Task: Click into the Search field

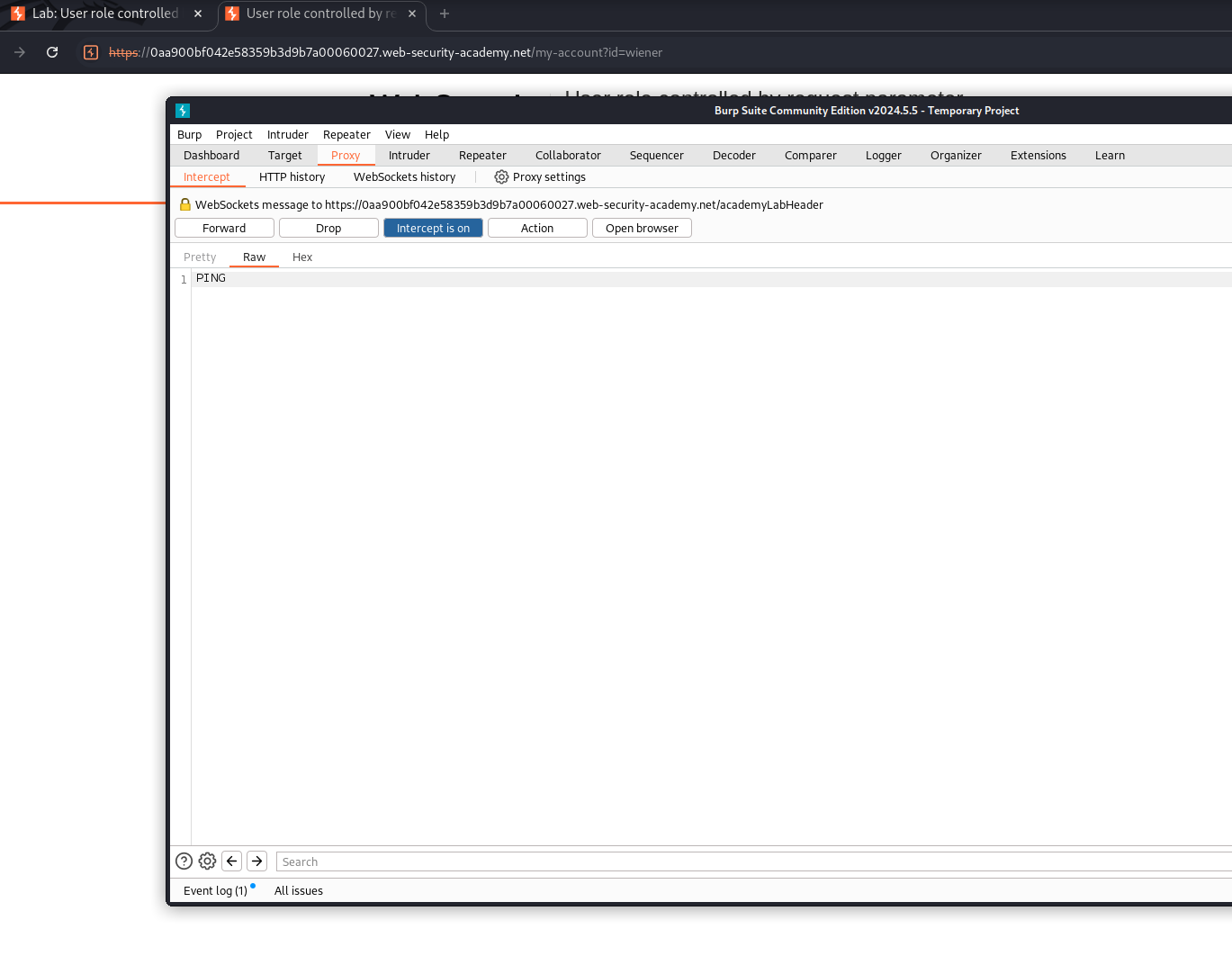Action: tap(754, 861)
